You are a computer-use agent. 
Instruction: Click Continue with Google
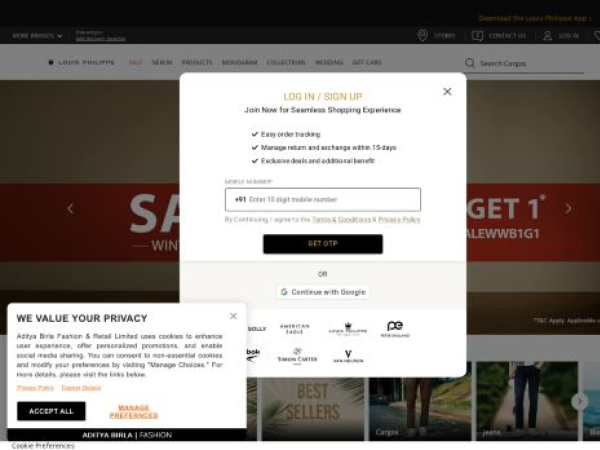(x=323, y=292)
